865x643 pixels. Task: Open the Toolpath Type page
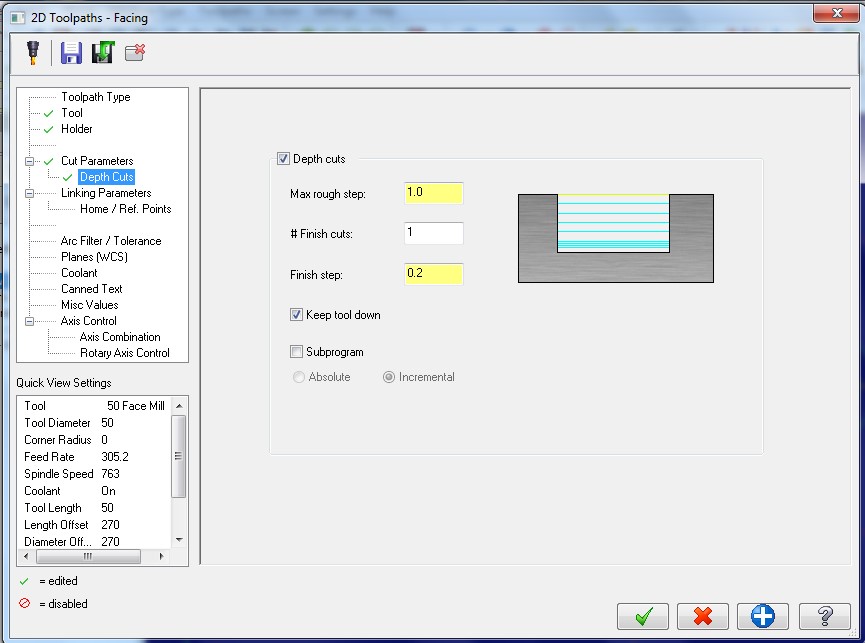(x=95, y=97)
